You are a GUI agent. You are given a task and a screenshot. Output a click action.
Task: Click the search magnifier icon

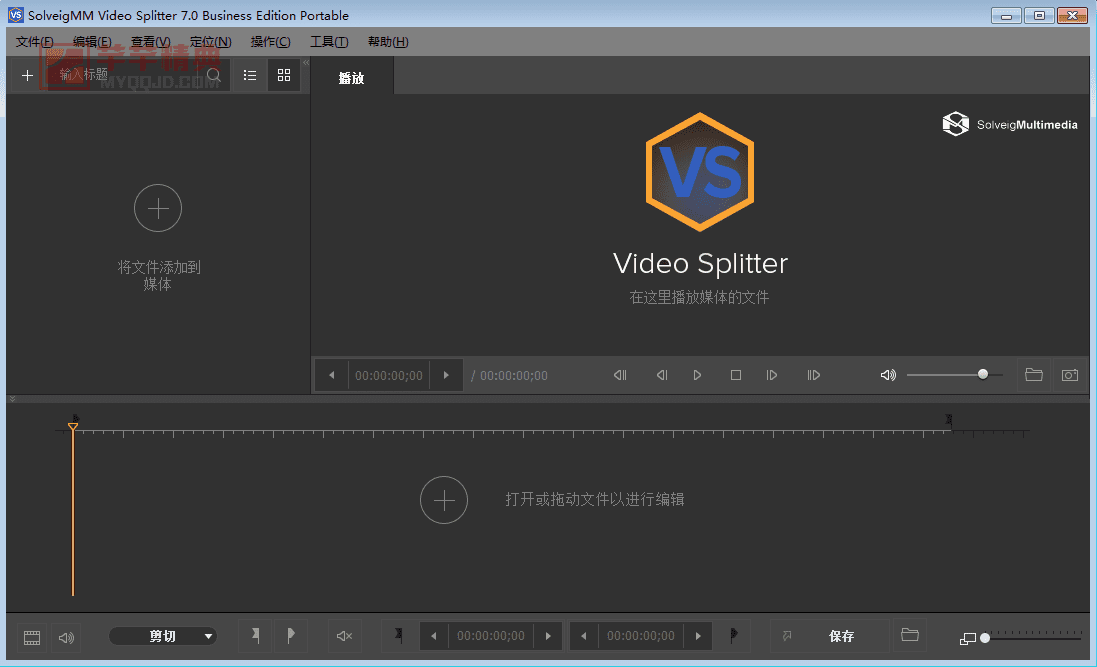[214, 75]
